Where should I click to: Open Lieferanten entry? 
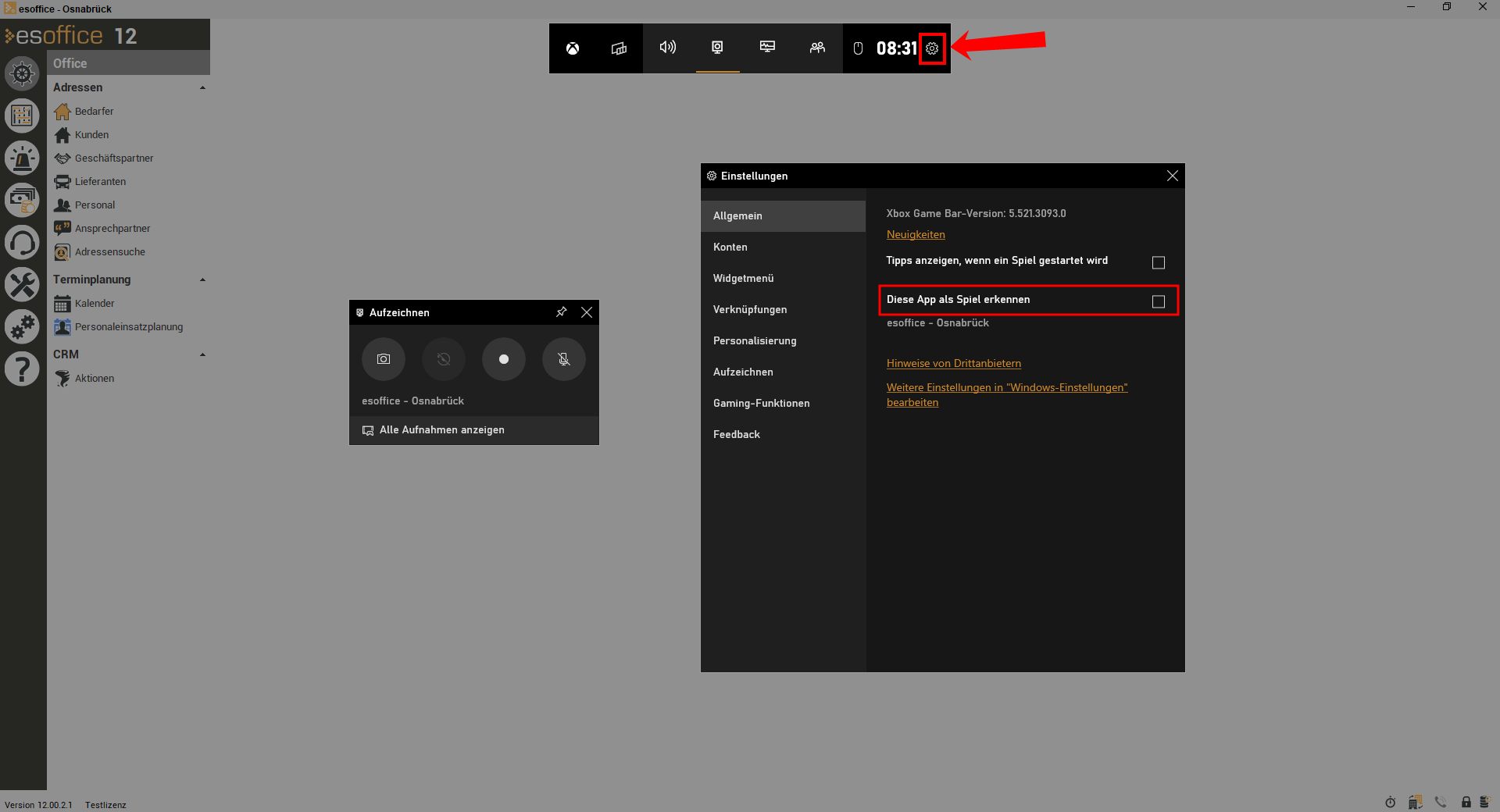point(100,181)
